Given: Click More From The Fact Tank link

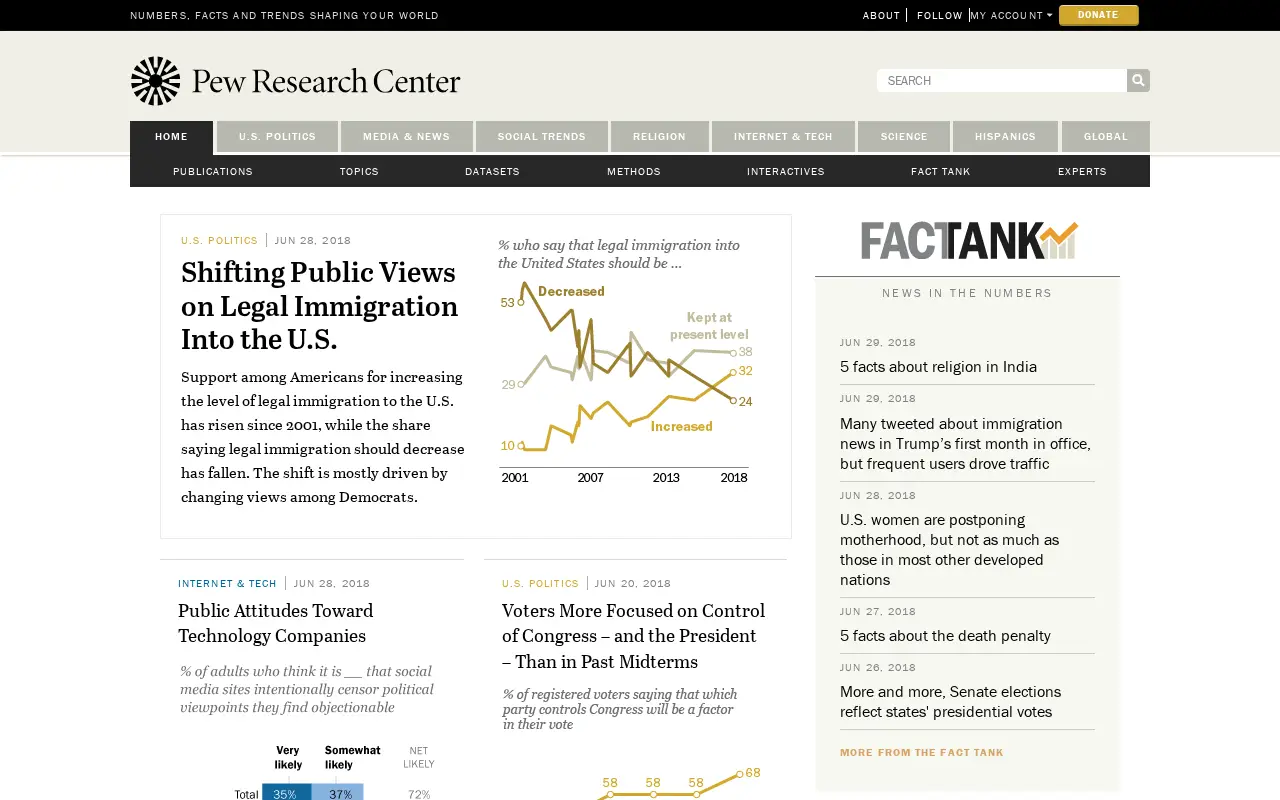Looking at the screenshot, I should click(x=922, y=753).
